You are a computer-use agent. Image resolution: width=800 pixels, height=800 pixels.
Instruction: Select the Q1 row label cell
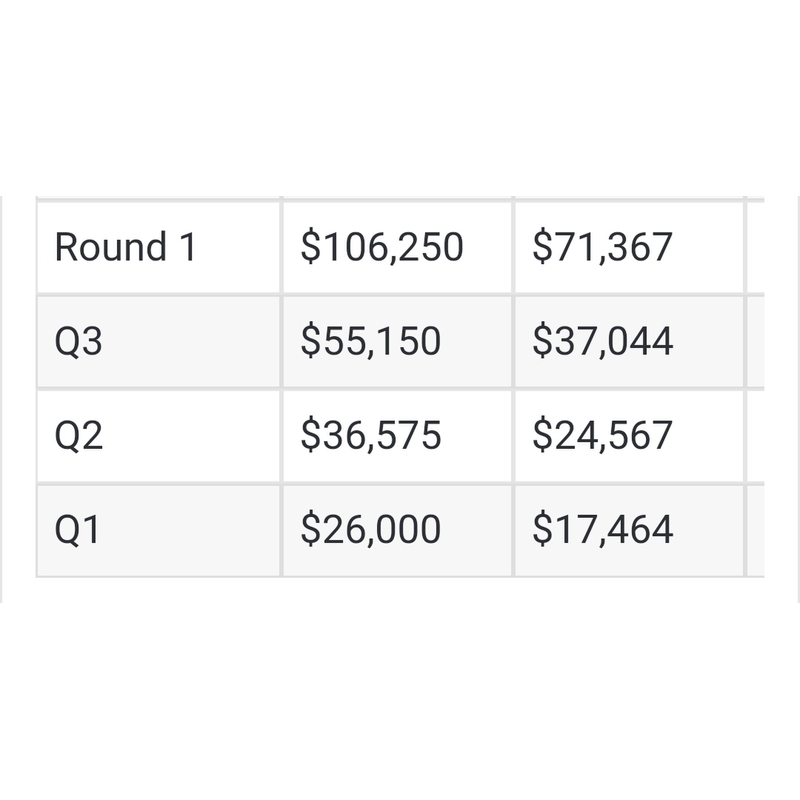click(x=158, y=529)
